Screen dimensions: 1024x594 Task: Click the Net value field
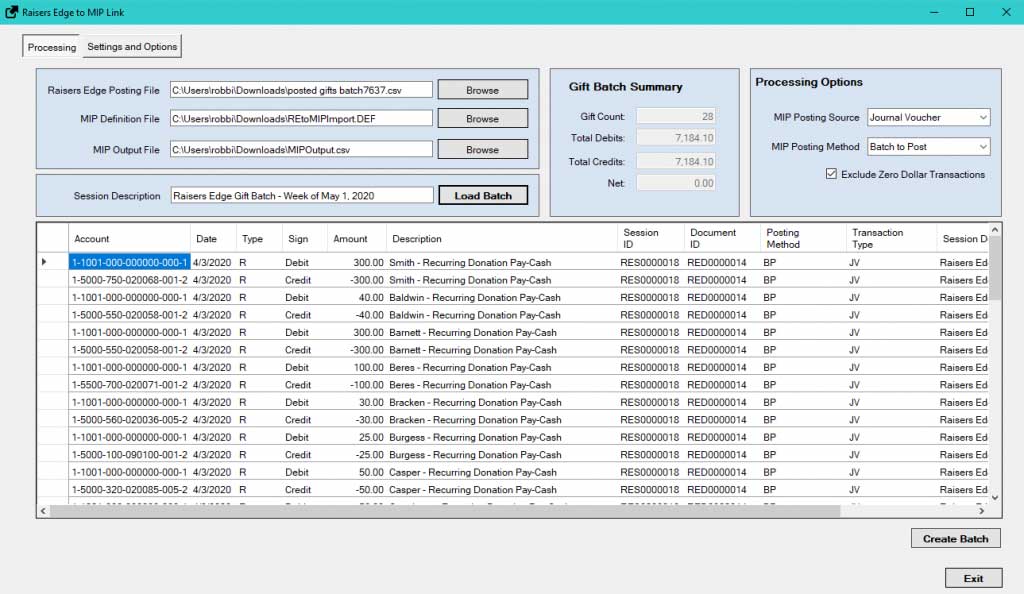click(x=676, y=183)
